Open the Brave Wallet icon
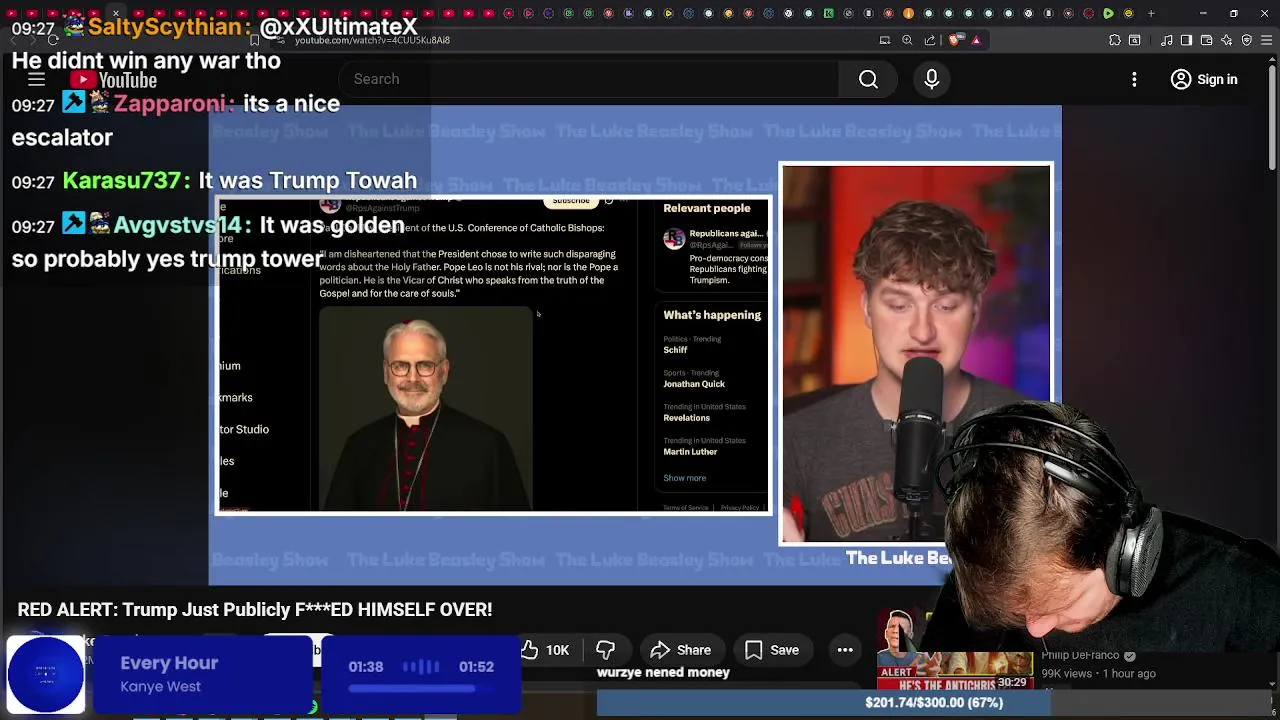 pyautogui.click(x=1206, y=40)
